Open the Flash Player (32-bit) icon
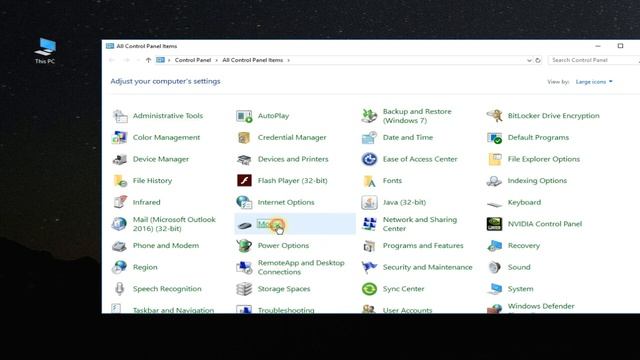The image size is (640, 360). 244,181
